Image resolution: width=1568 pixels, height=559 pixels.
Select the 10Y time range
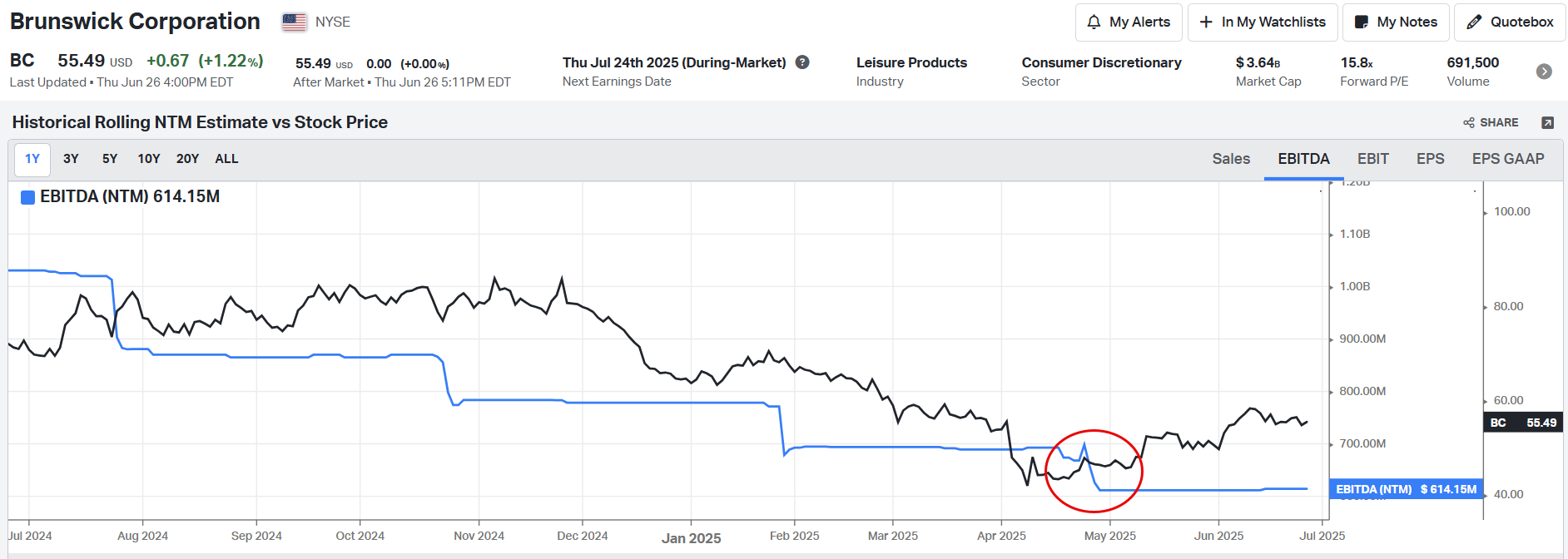149,159
